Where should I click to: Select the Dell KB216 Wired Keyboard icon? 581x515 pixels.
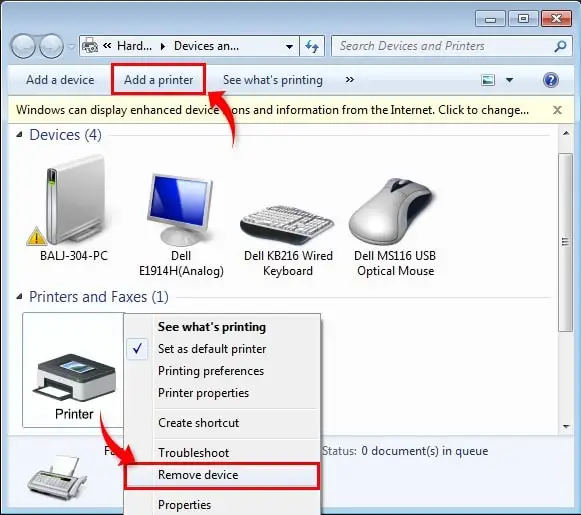288,225
